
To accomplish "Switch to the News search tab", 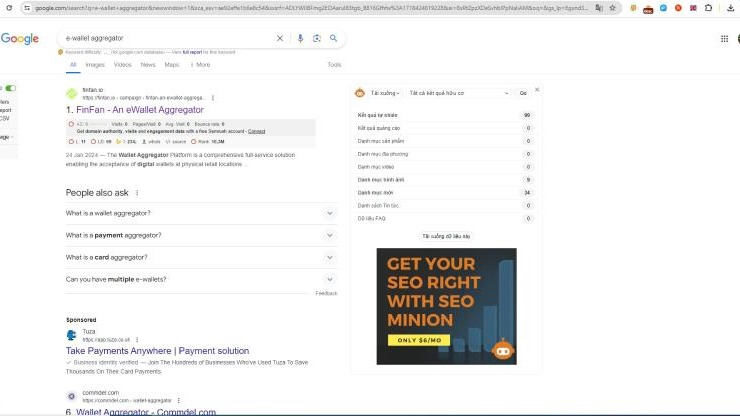I will 148,65.
